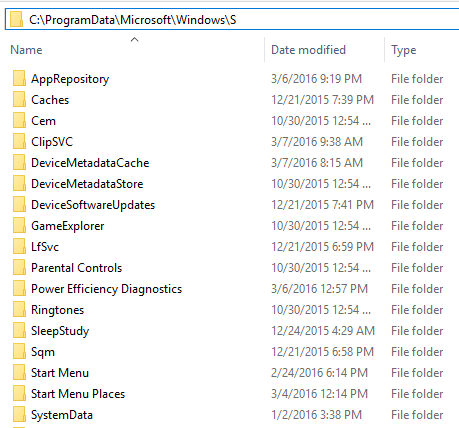Viewport: 459px width, 428px height.
Task: Click the AppRepository folder icon
Action: click(x=19, y=79)
